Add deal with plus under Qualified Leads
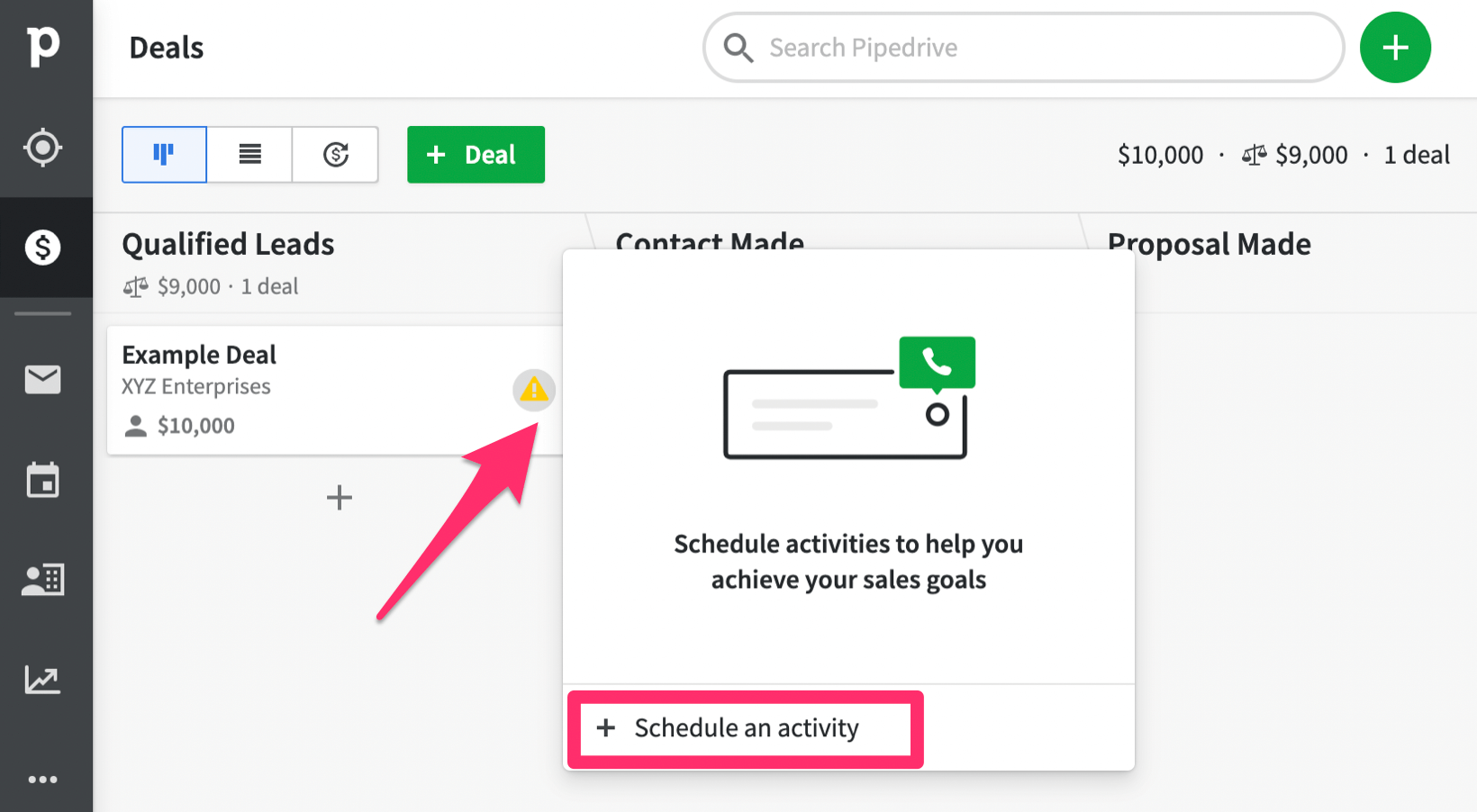1477x812 pixels. pyautogui.click(x=340, y=497)
